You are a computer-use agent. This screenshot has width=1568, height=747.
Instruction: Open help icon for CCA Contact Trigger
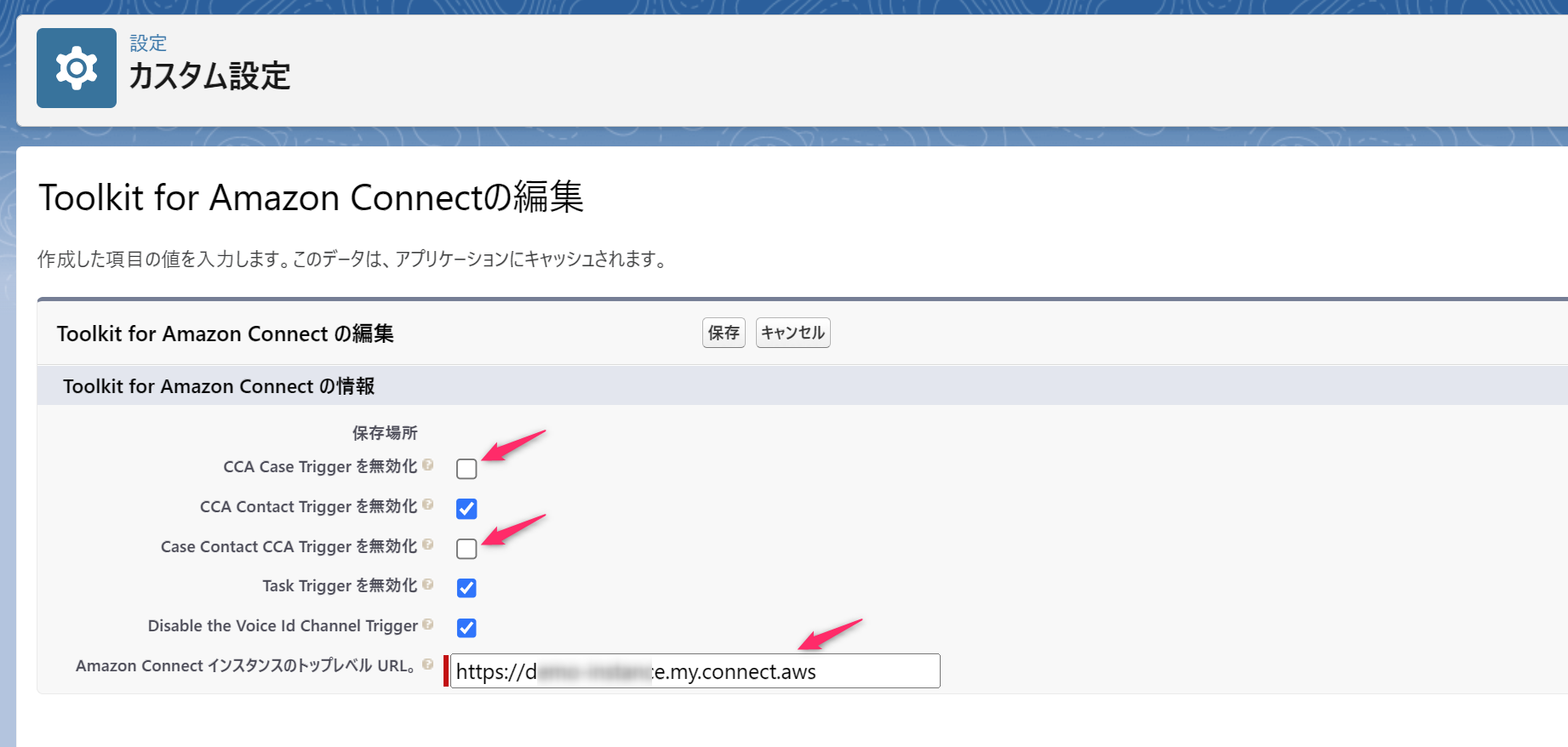pos(427,505)
